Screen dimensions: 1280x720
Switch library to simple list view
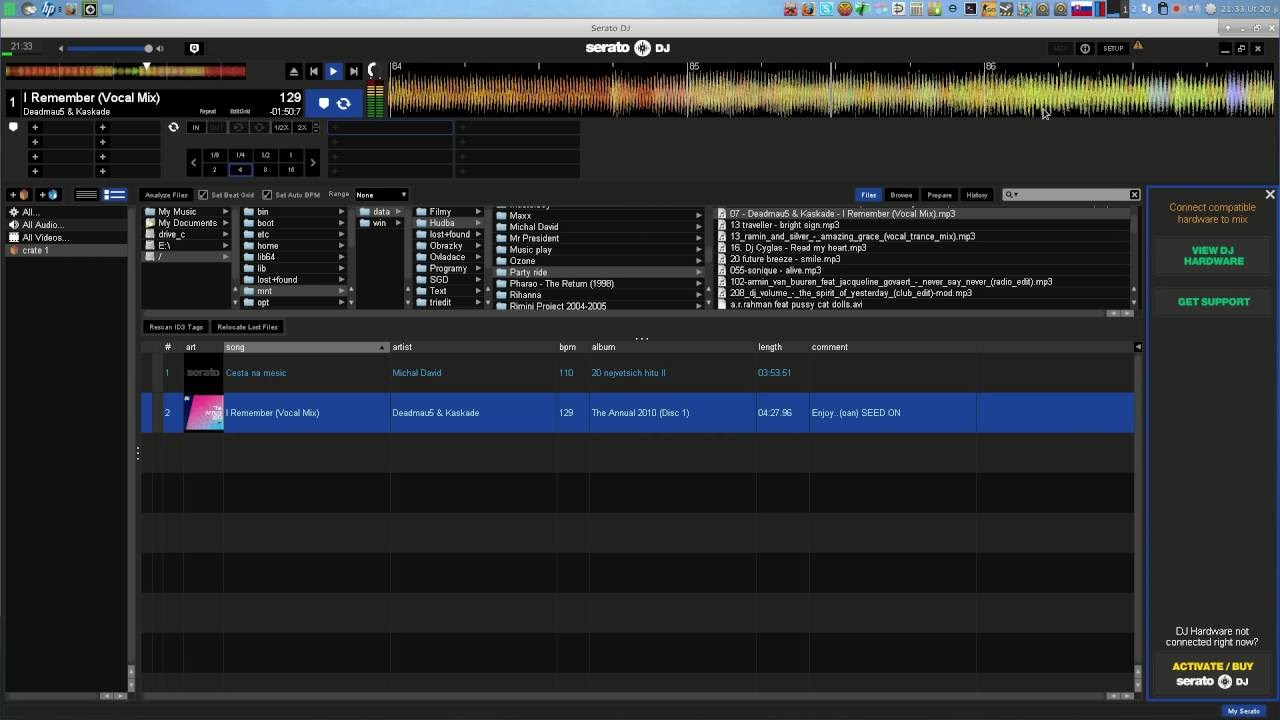click(87, 194)
